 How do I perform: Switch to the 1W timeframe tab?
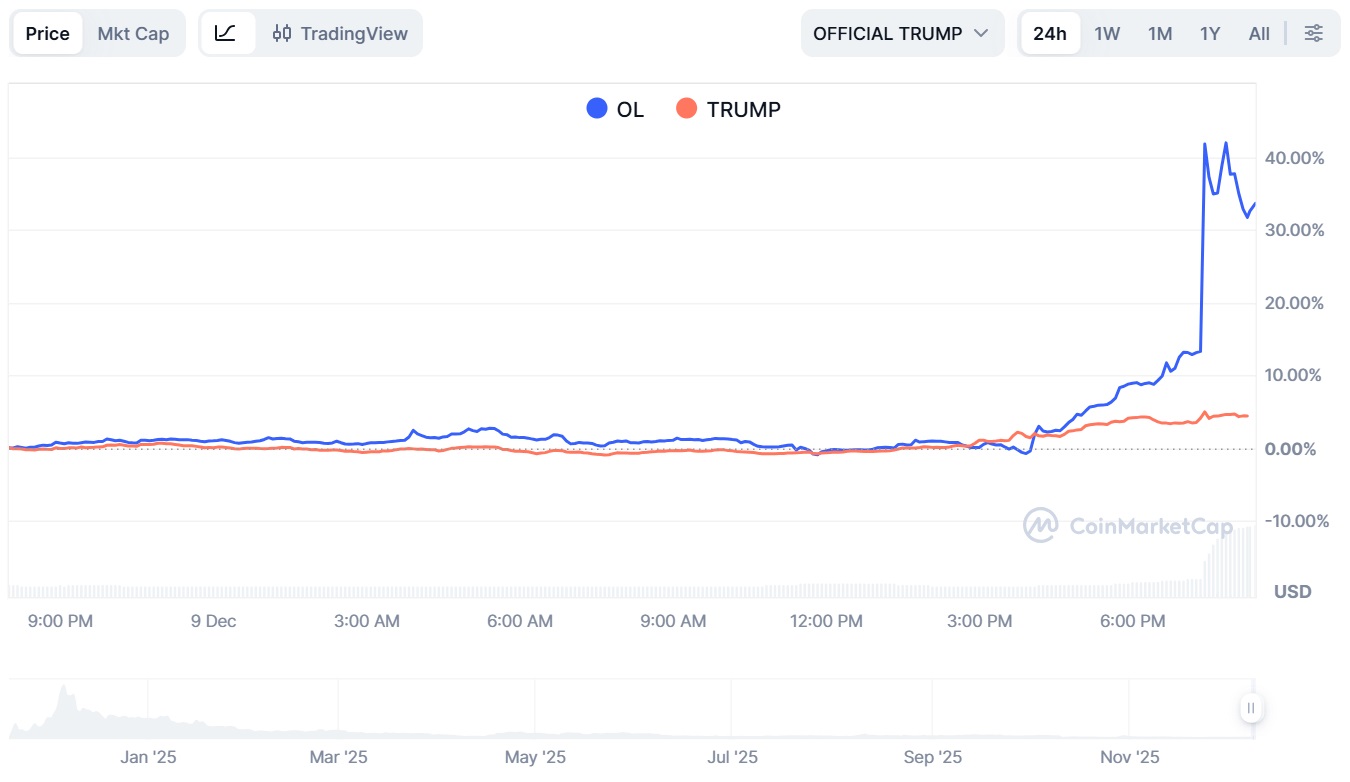1107,33
